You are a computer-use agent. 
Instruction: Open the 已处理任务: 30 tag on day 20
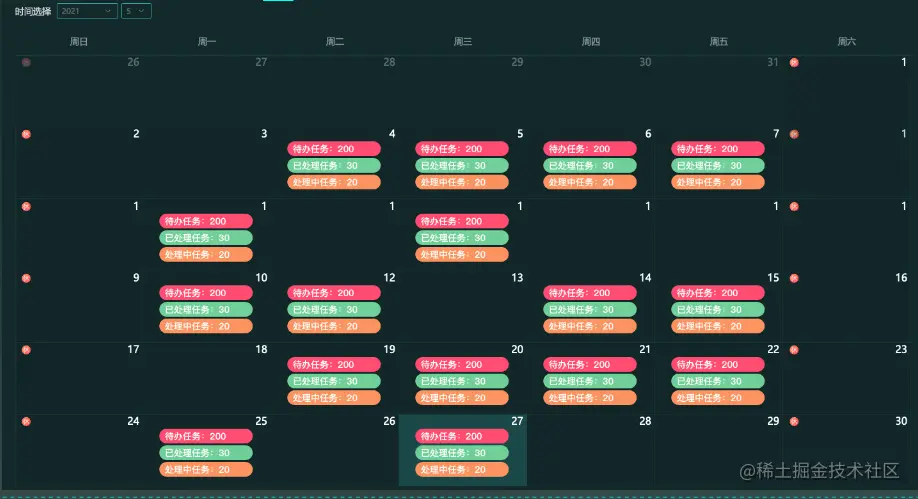pyautogui.click(x=462, y=381)
